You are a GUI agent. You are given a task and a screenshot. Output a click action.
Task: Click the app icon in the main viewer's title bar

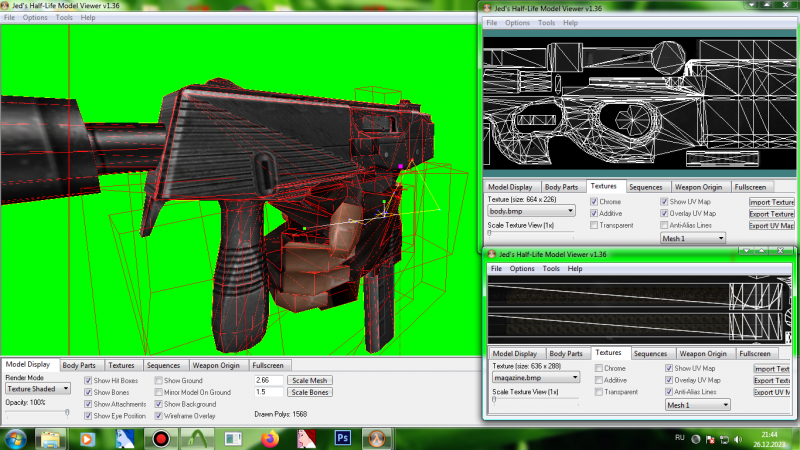tap(5, 6)
